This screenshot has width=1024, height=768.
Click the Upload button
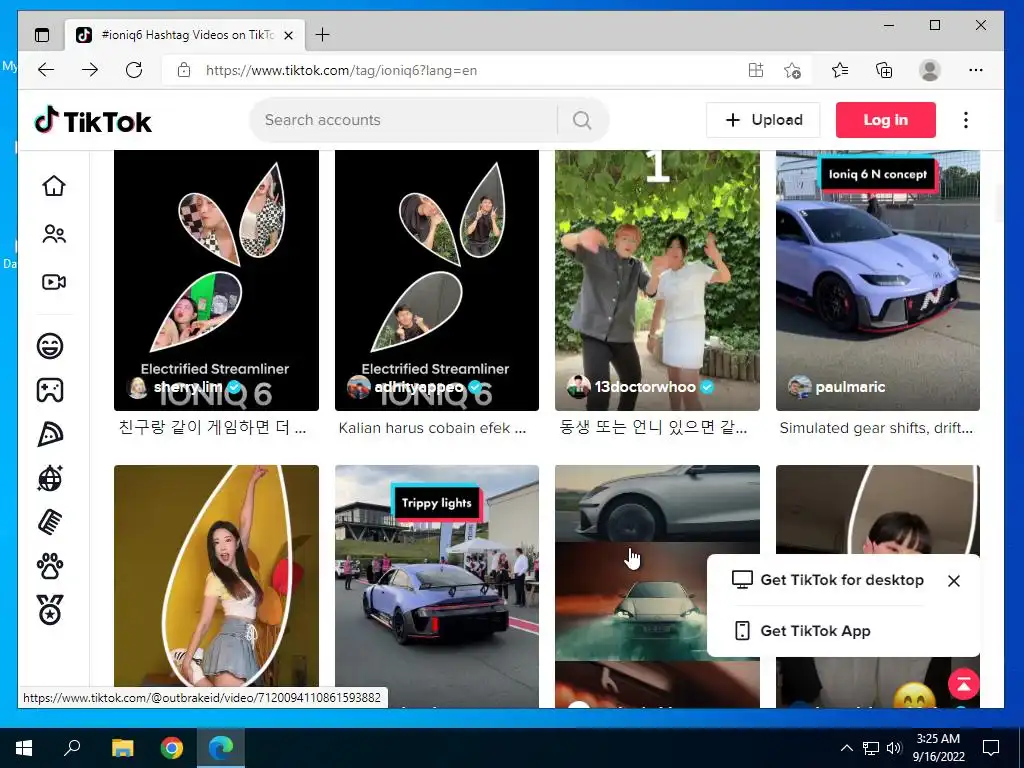[x=763, y=120]
